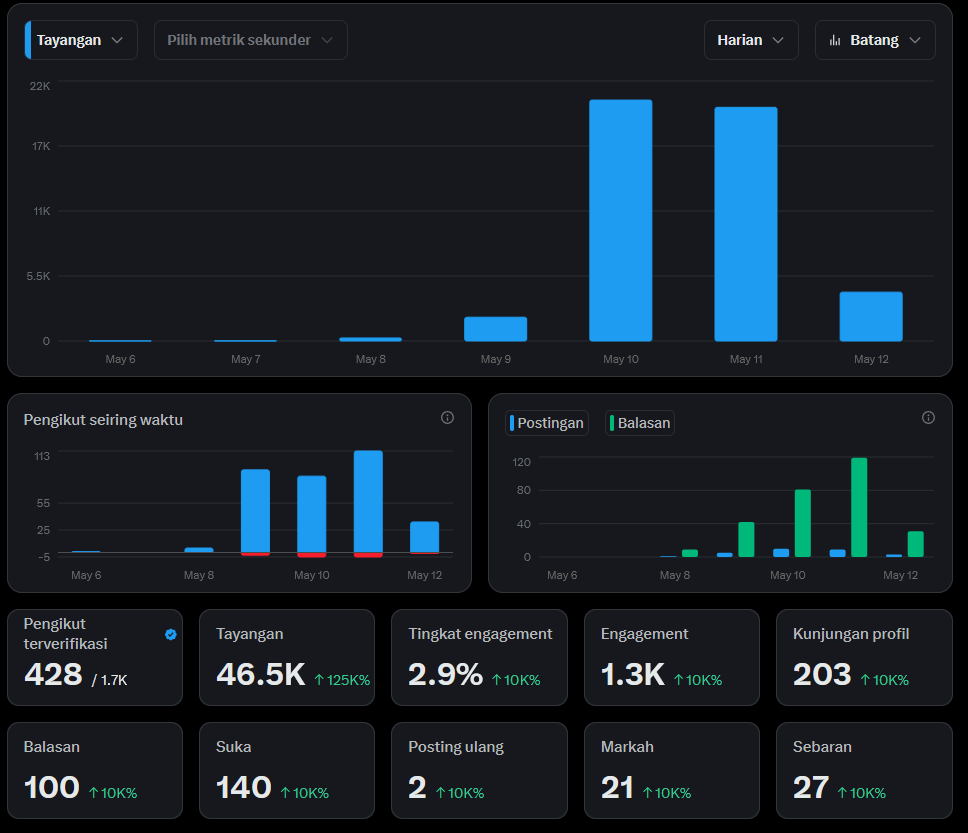Viewport: 968px width, 833px height.
Task: Click the / 1.7K follower total text
Action: [x=109, y=680]
